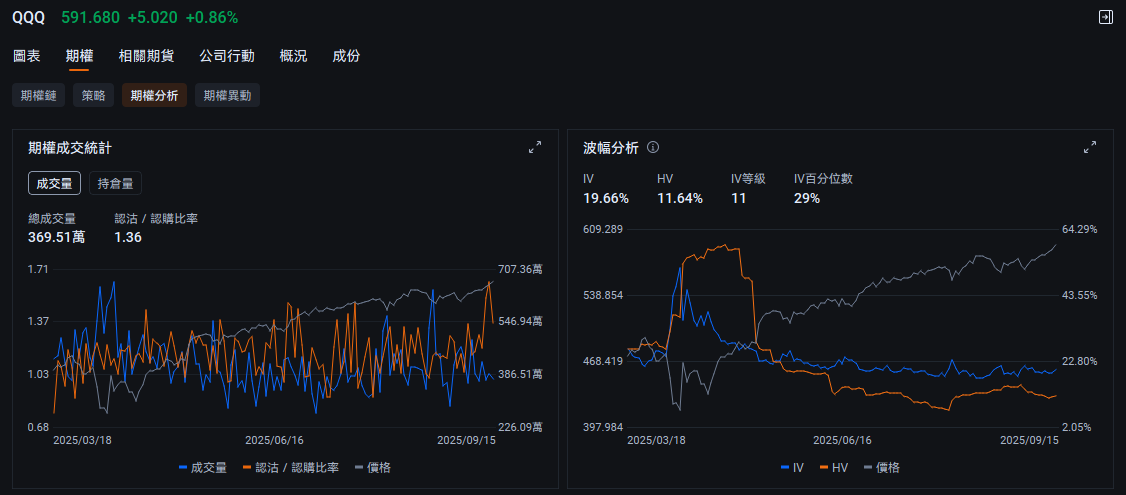Click the 2025/09/15 date in 波幅分析 chart
This screenshot has height=495, width=1126.
click(x=1029, y=440)
